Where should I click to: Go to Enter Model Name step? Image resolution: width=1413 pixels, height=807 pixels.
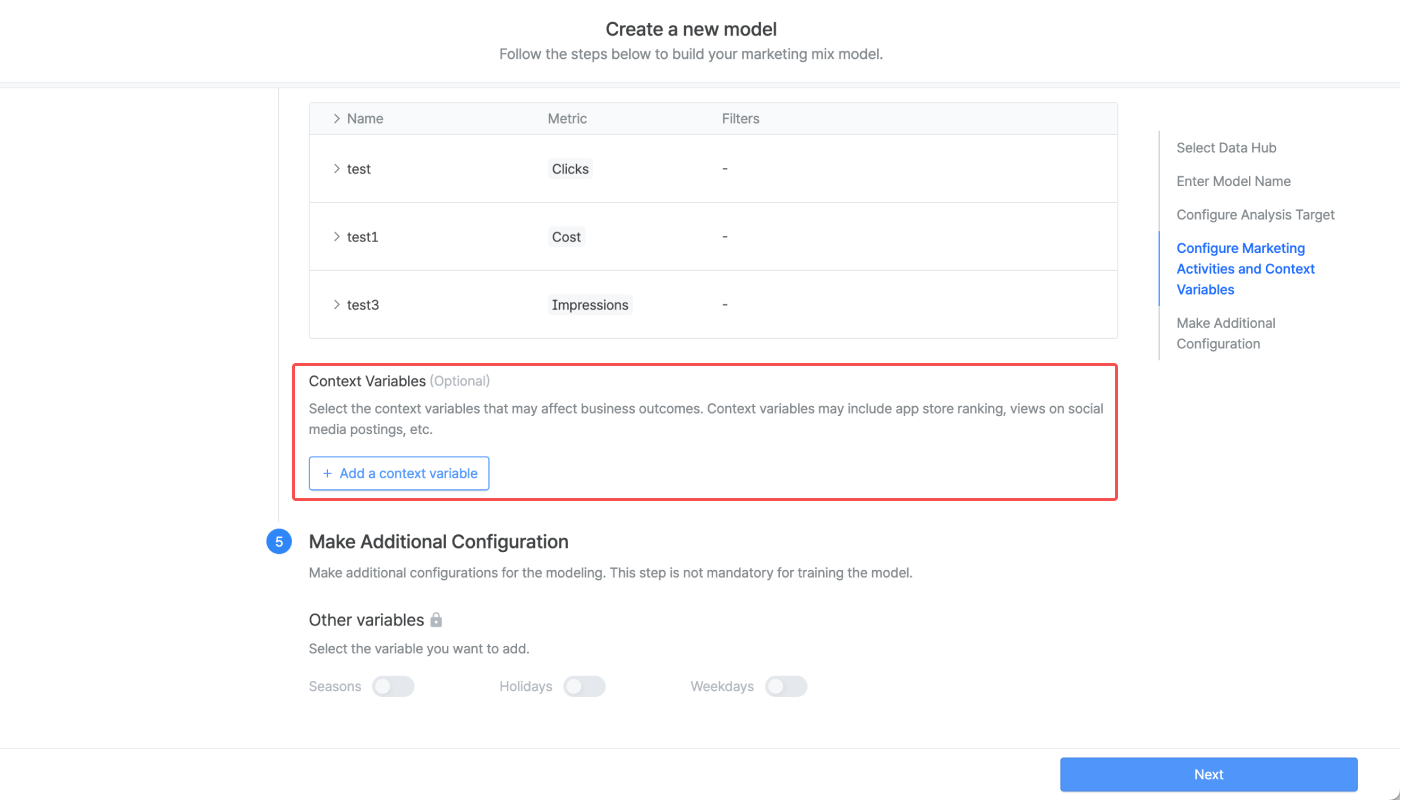click(1233, 181)
